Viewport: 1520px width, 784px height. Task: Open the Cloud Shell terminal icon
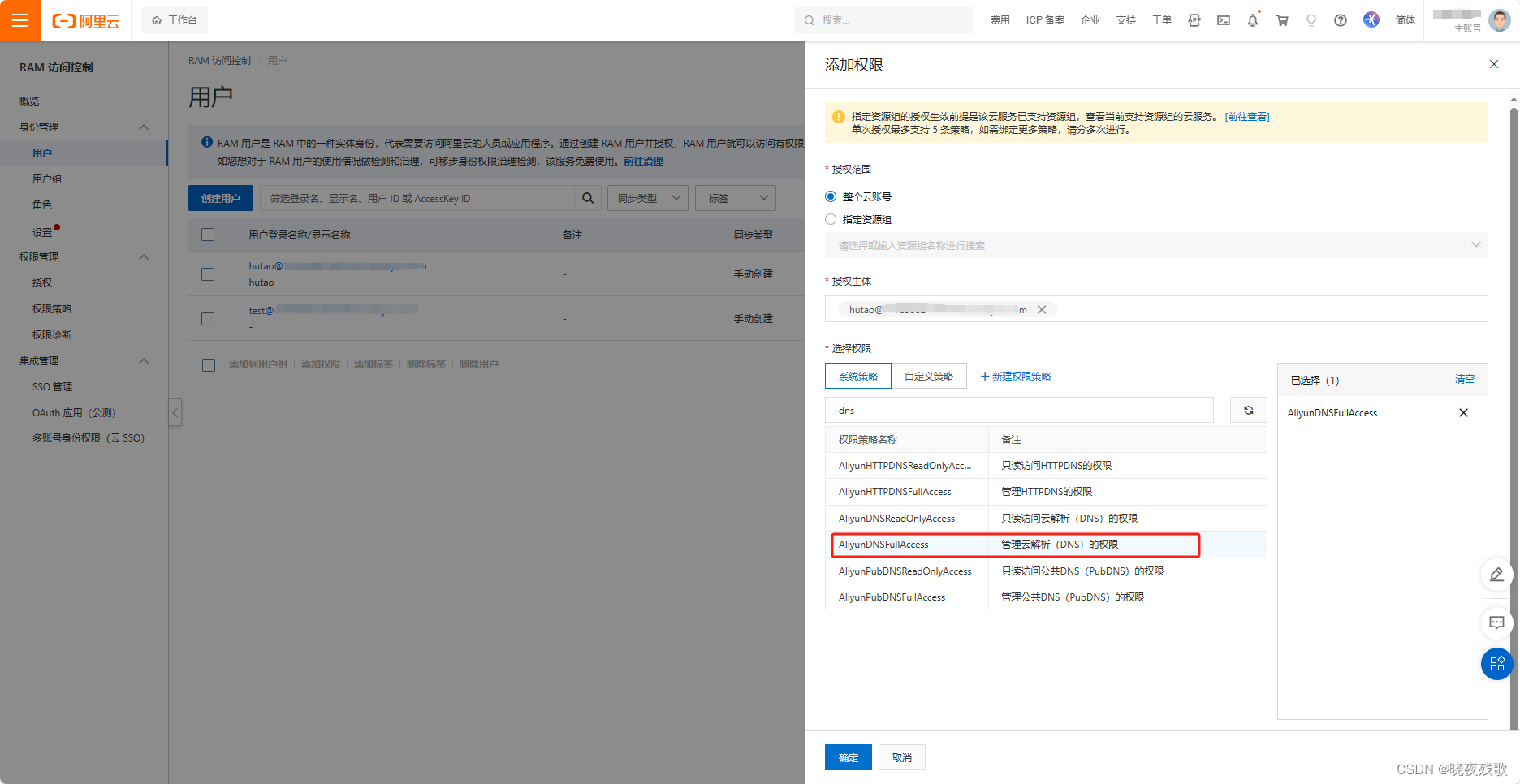pos(1224,20)
